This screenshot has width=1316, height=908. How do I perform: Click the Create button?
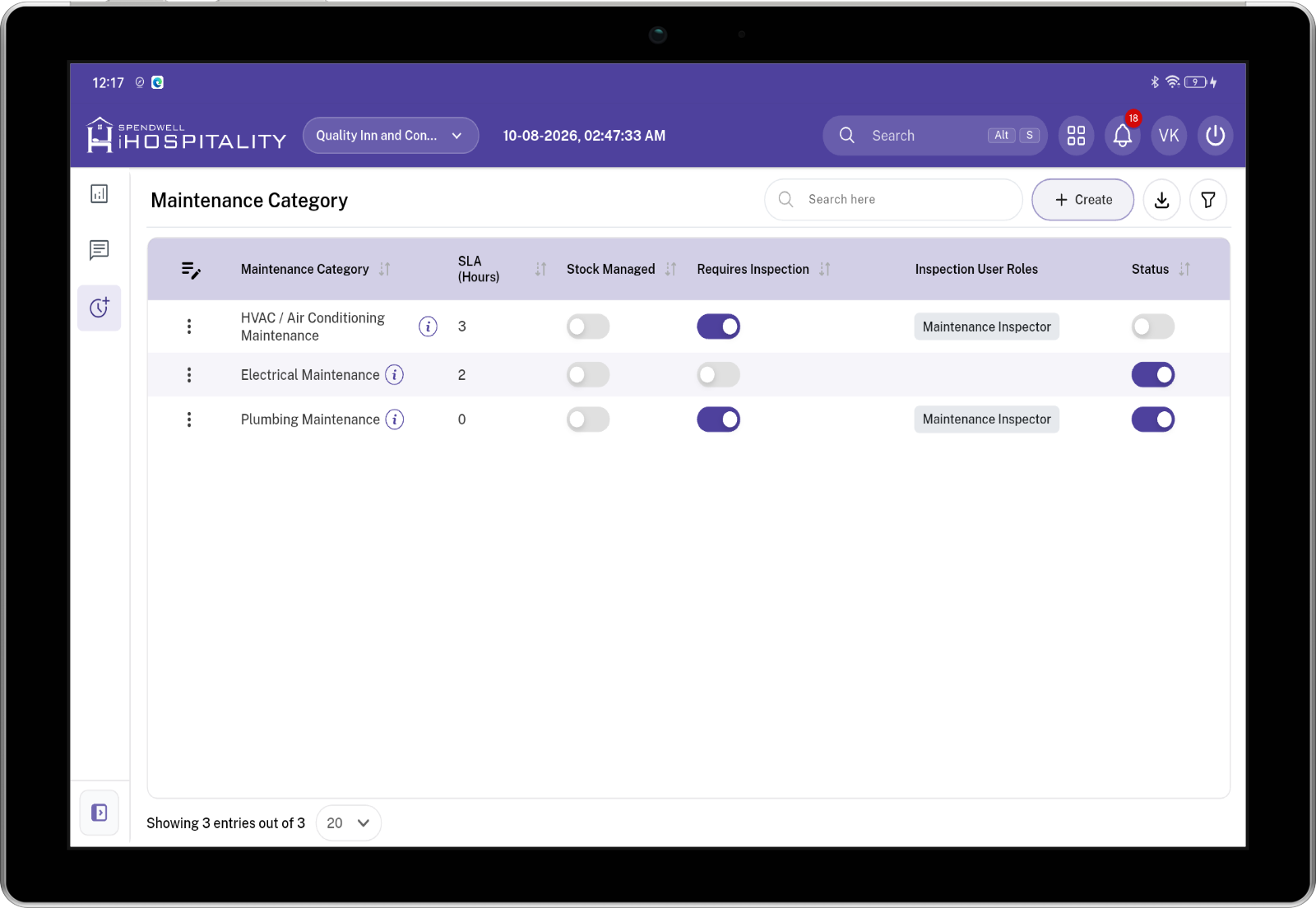point(1083,200)
